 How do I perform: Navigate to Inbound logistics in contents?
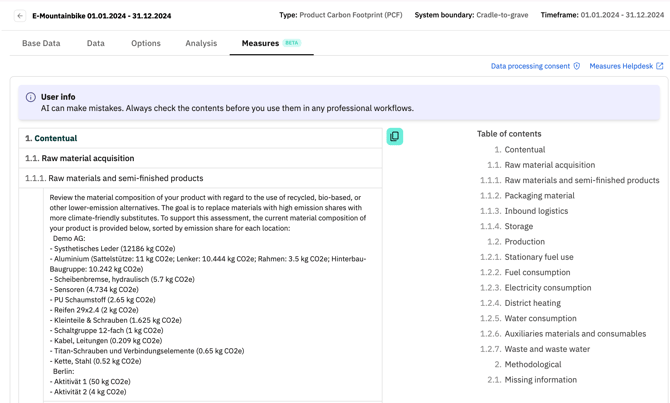pos(538,211)
